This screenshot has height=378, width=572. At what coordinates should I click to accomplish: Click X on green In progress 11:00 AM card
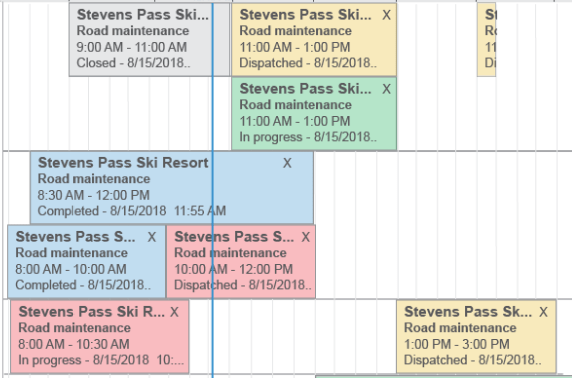tap(386, 89)
